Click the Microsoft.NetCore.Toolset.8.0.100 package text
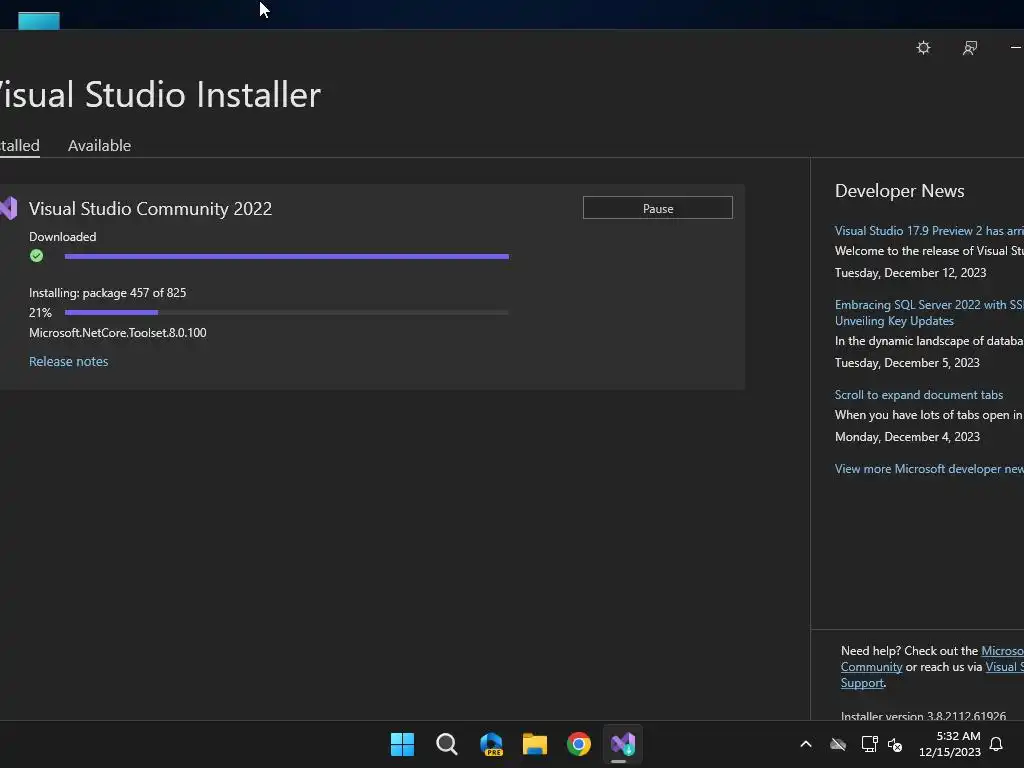 coord(118,332)
